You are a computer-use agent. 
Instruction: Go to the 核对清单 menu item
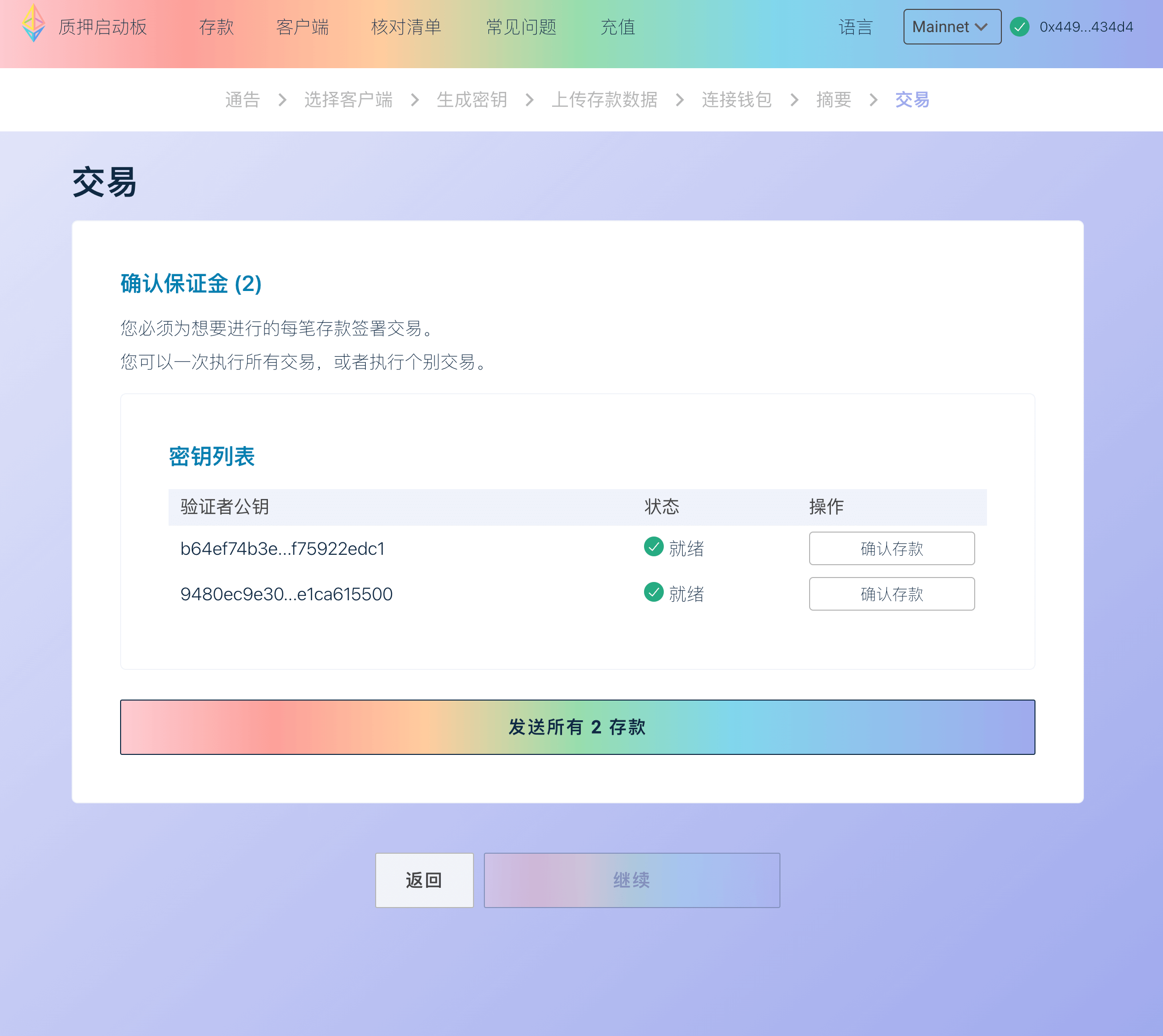pos(406,27)
